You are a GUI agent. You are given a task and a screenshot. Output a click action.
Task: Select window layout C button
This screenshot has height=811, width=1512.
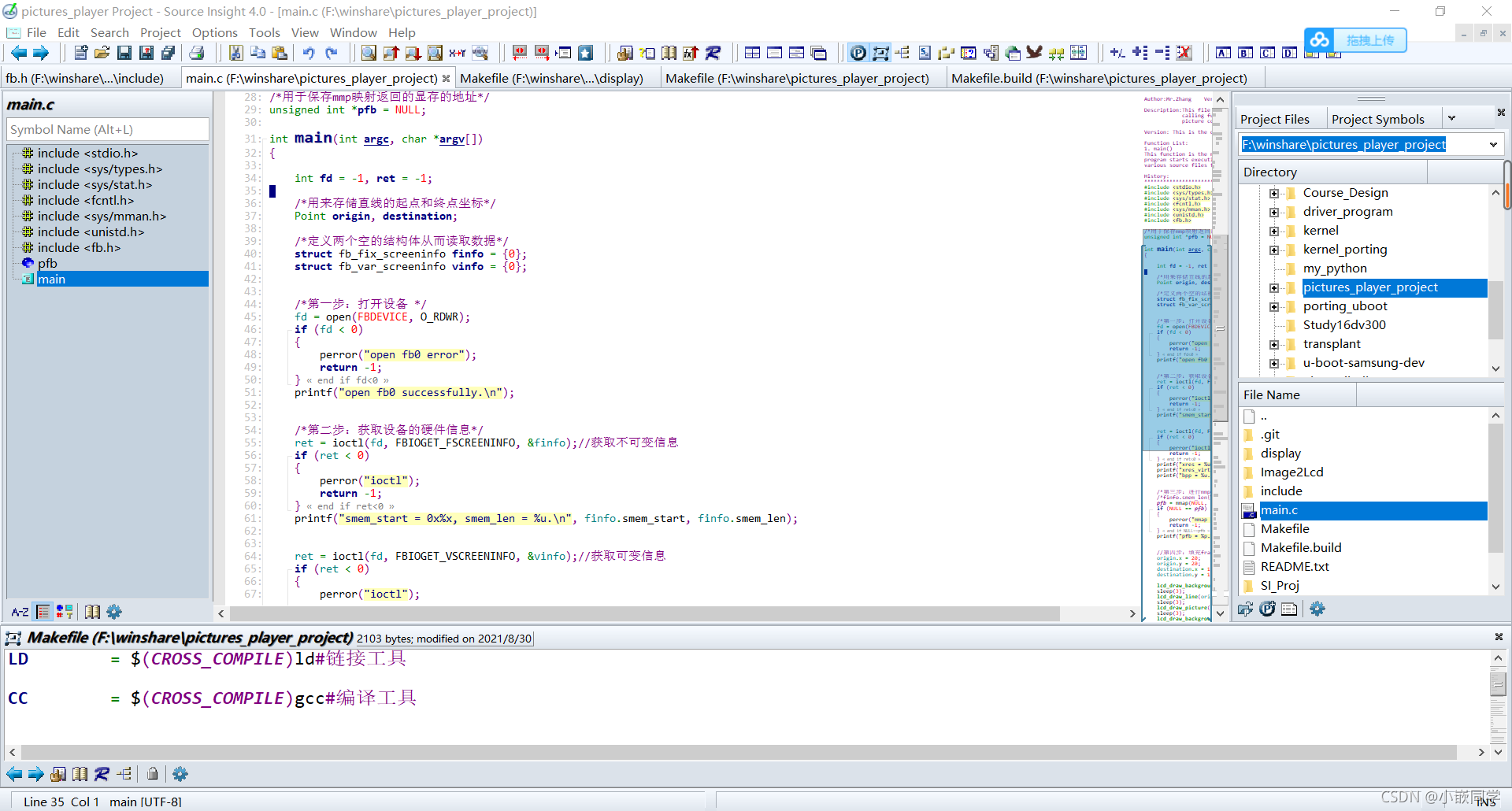coord(1267,53)
